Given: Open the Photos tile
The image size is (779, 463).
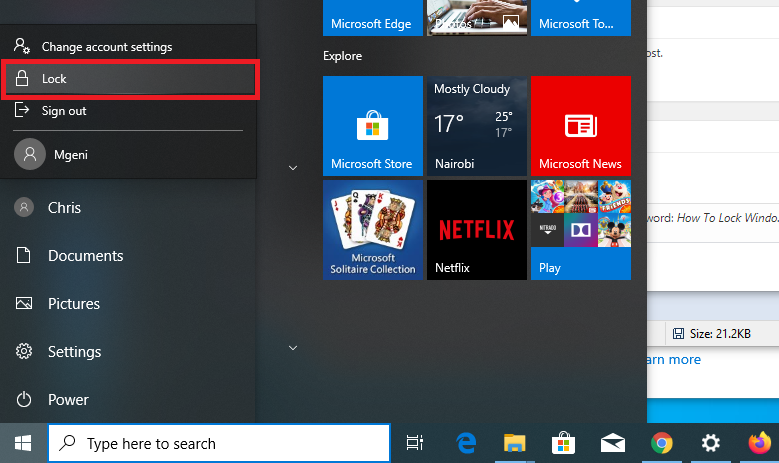Looking at the screenshot, I should [x=477, y=18].
